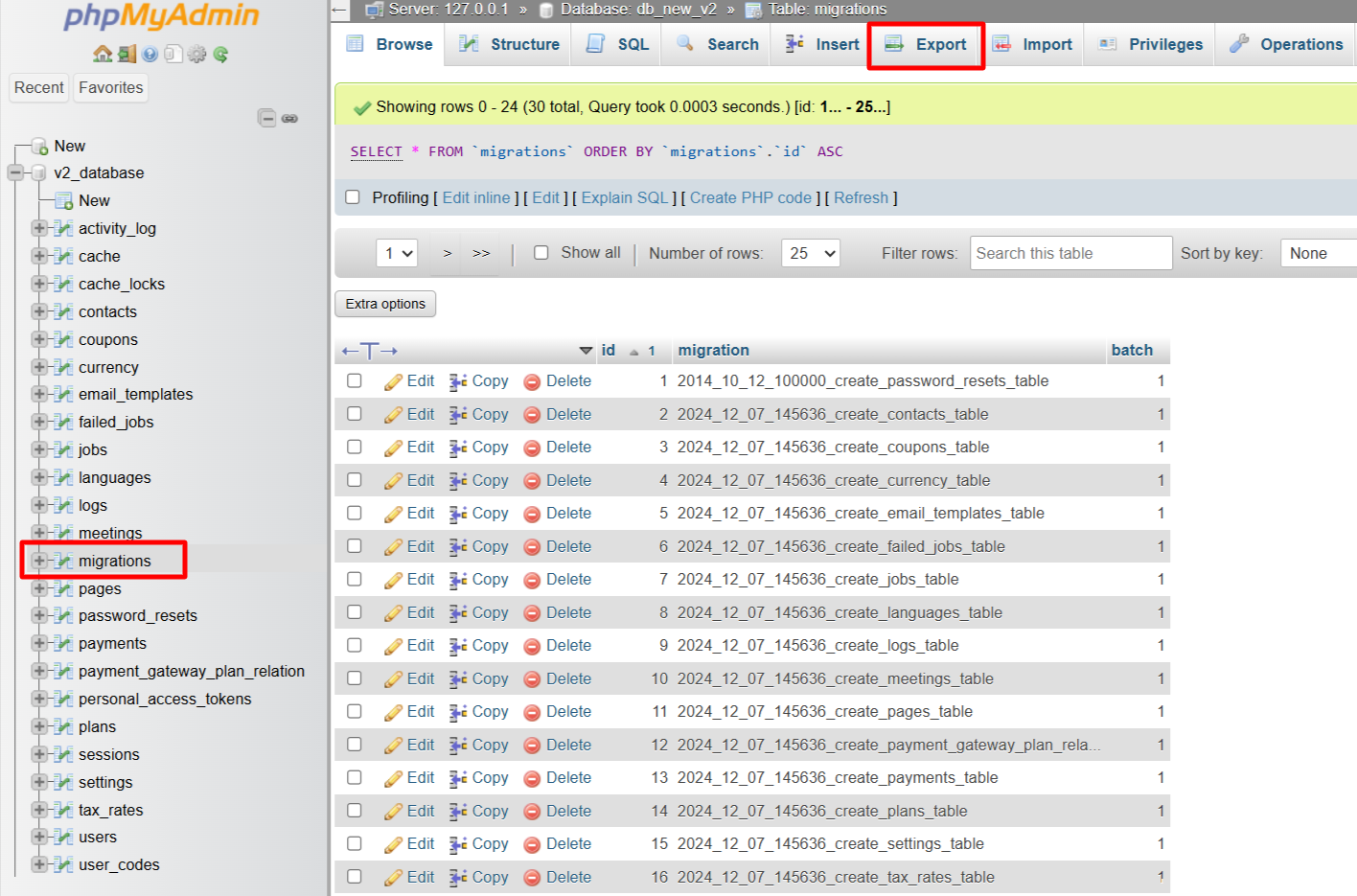
Task: Open the Number of rows dropdown
Action: (x=811, y=253)
